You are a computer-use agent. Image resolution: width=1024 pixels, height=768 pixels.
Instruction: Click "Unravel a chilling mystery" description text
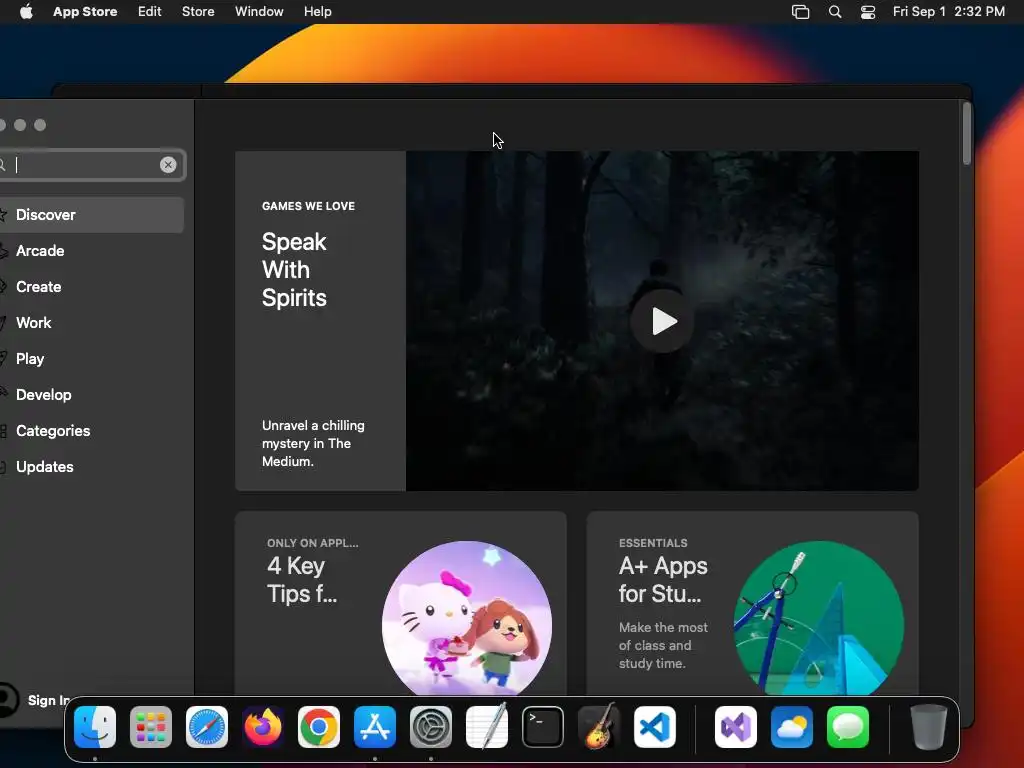[x=313, y=443]
